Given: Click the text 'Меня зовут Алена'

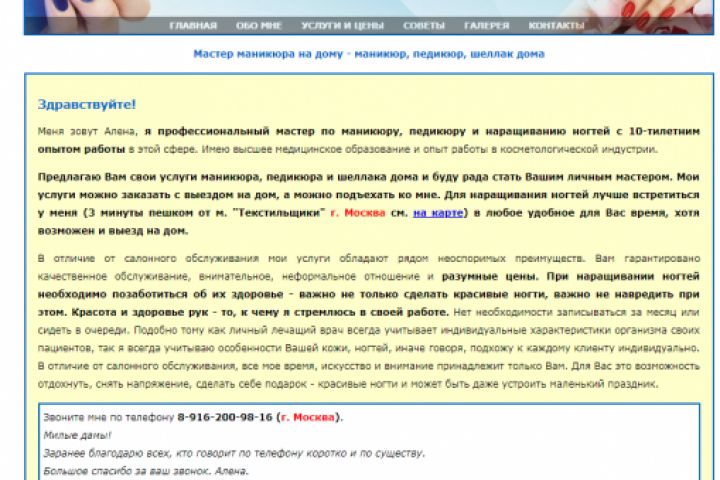Looking at the screenshot, I should tap(87, 131).
